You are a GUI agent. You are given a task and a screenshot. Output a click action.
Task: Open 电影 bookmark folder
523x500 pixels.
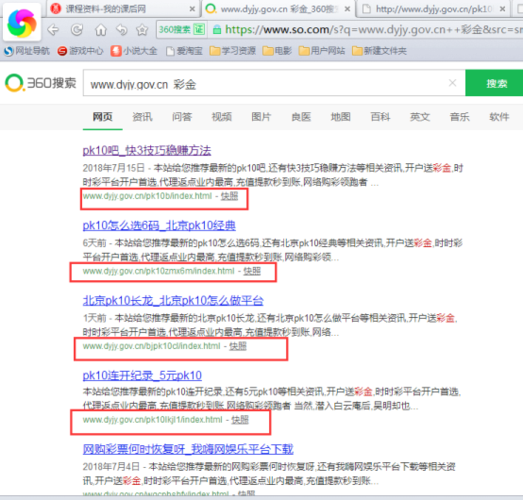coord(277,51)
